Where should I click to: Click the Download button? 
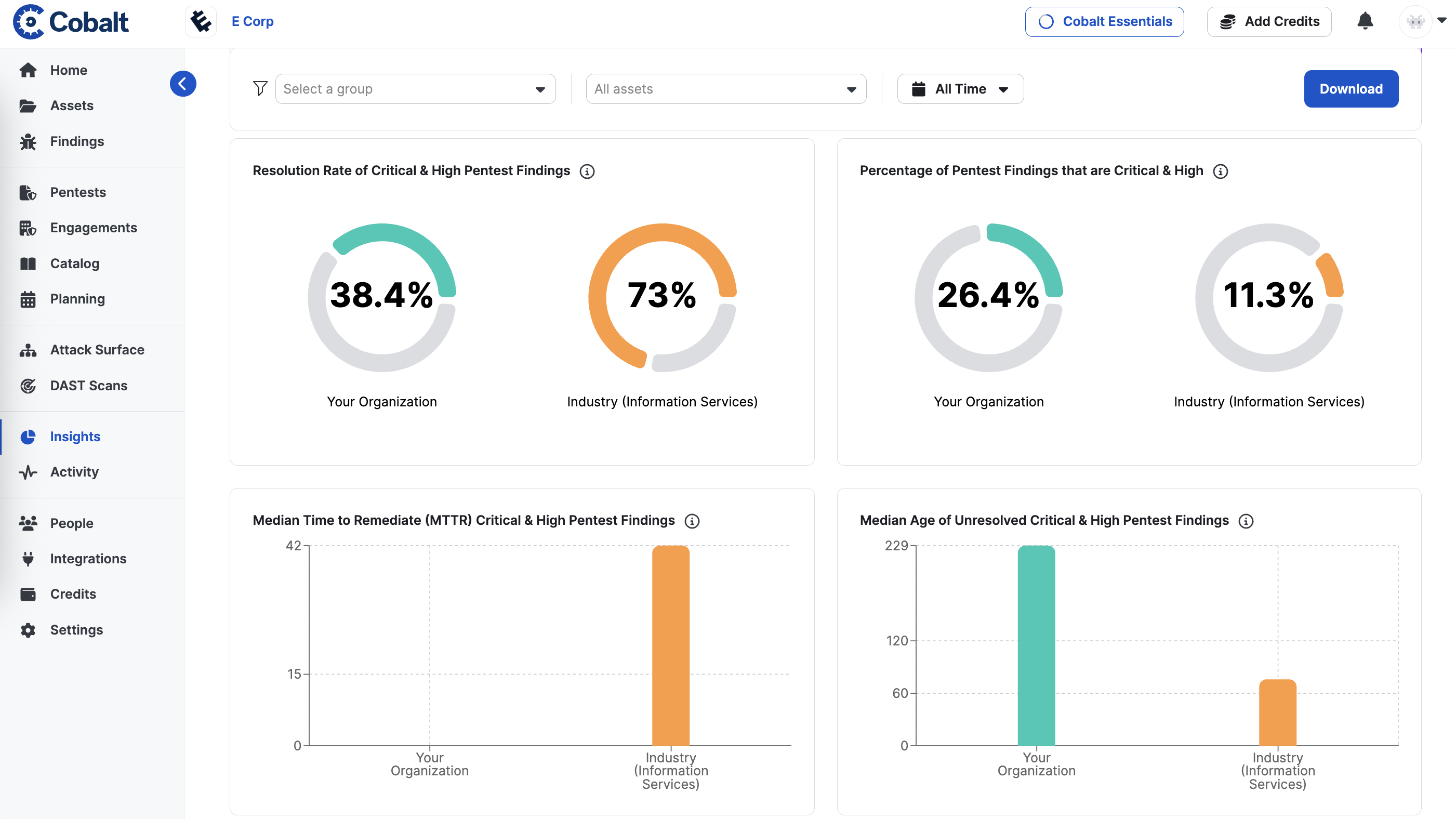click(x=1351, y=89)
